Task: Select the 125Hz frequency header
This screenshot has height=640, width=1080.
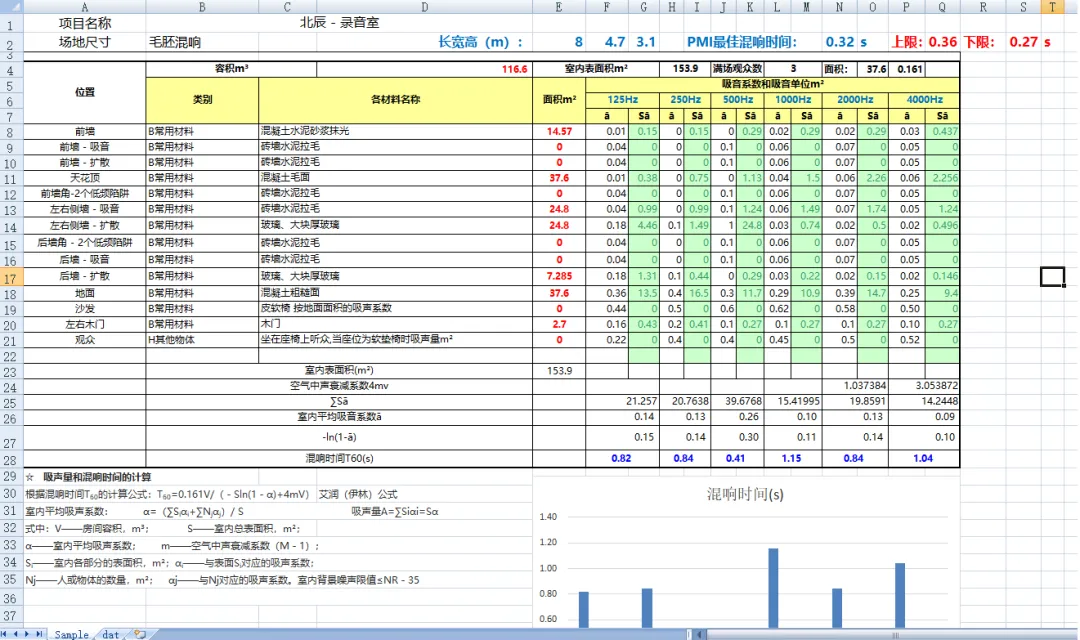Action: pyautogui.click(x=622, y=100)
